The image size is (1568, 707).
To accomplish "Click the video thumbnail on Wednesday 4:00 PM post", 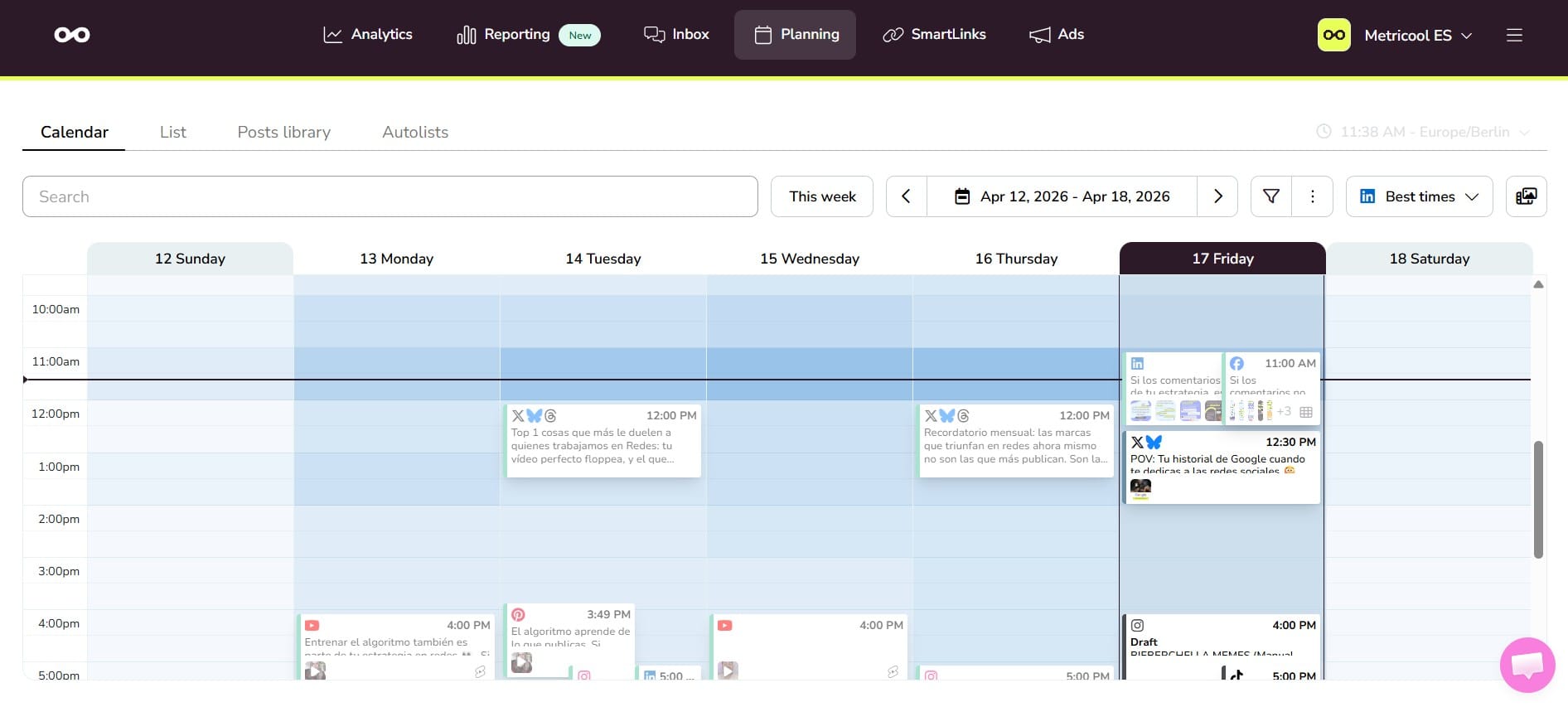I will (728, 671).
